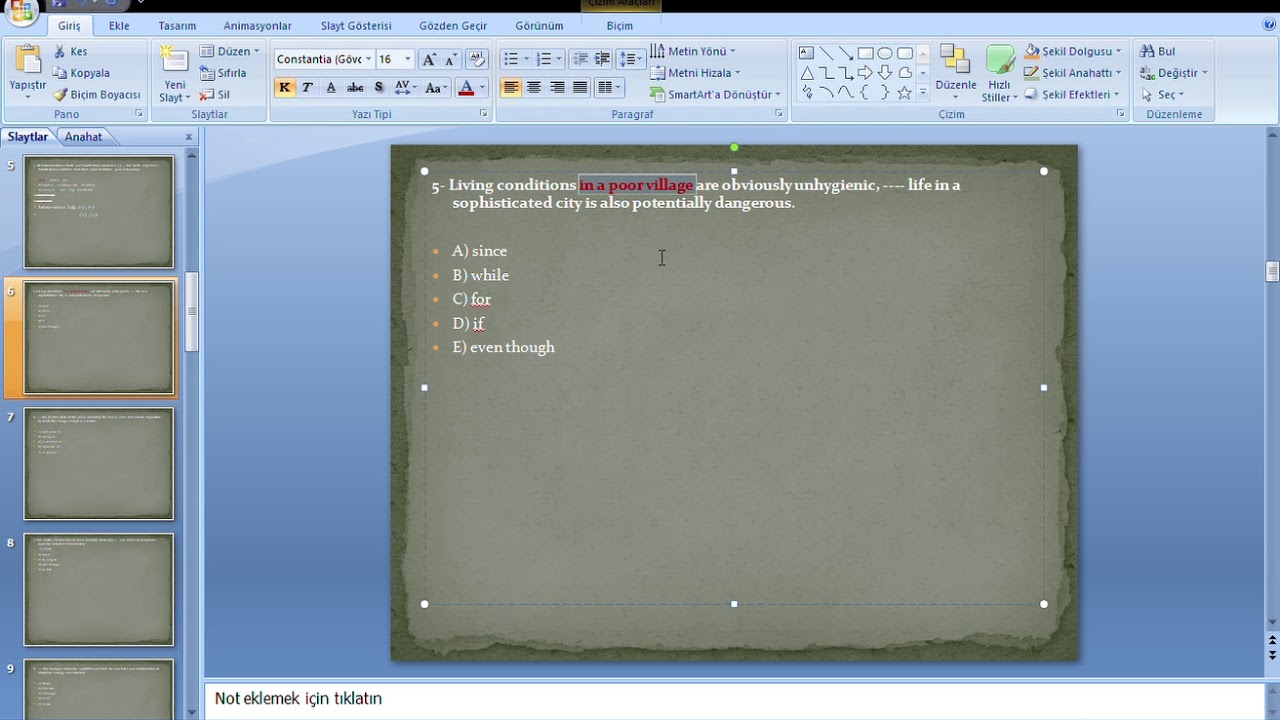The height and width of the screenshot is (720, 1280).
Task: Click the Düzenle arrange button
Action: click(x=955, y=72)
